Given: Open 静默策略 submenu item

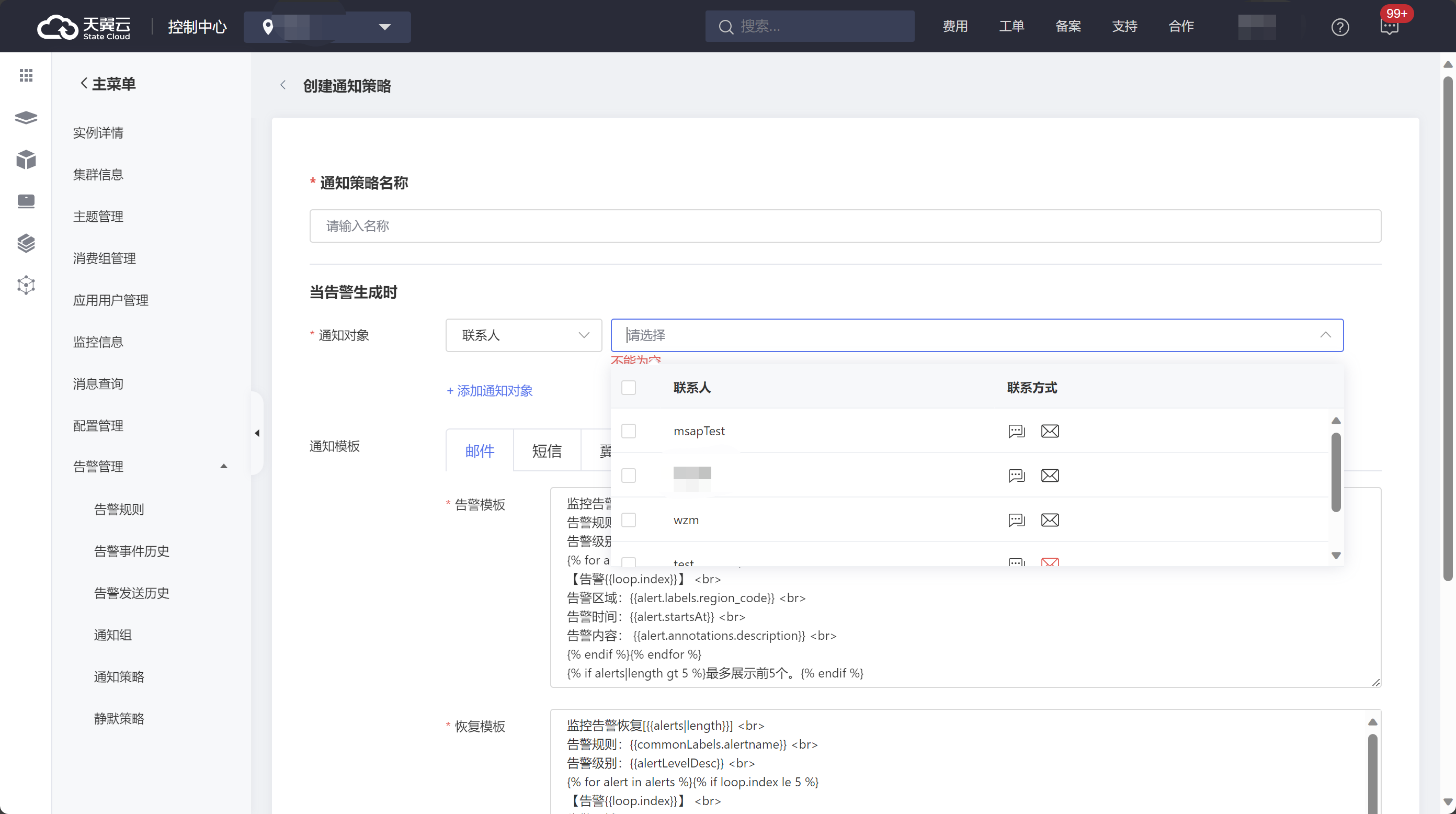Looking at the screenshot, I should point(119,718).
